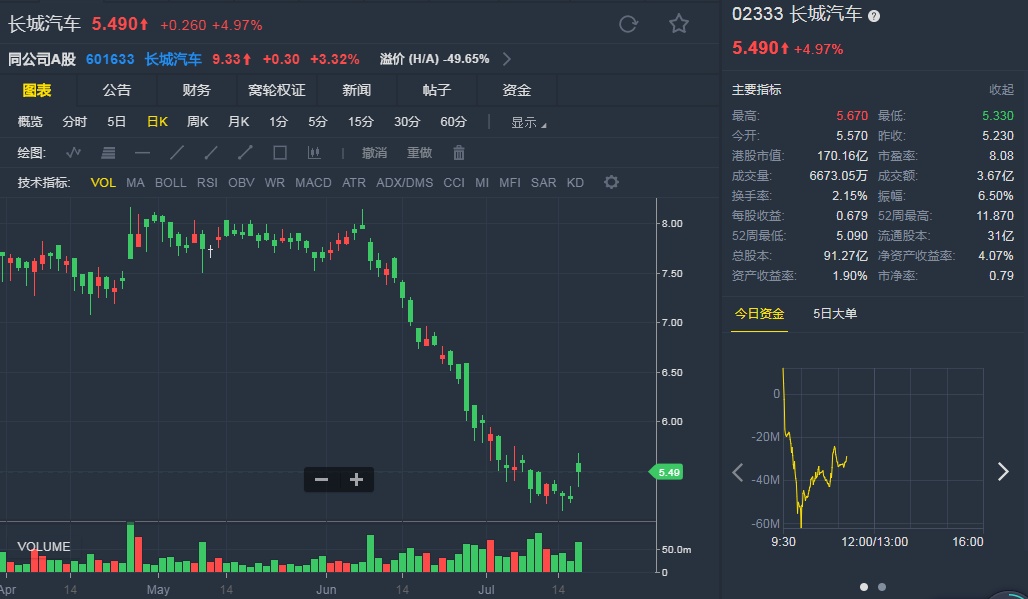Toggle the VOL indicator
Screen dimensions: 1028x599
pyautogui.click(x=103, y=183)
